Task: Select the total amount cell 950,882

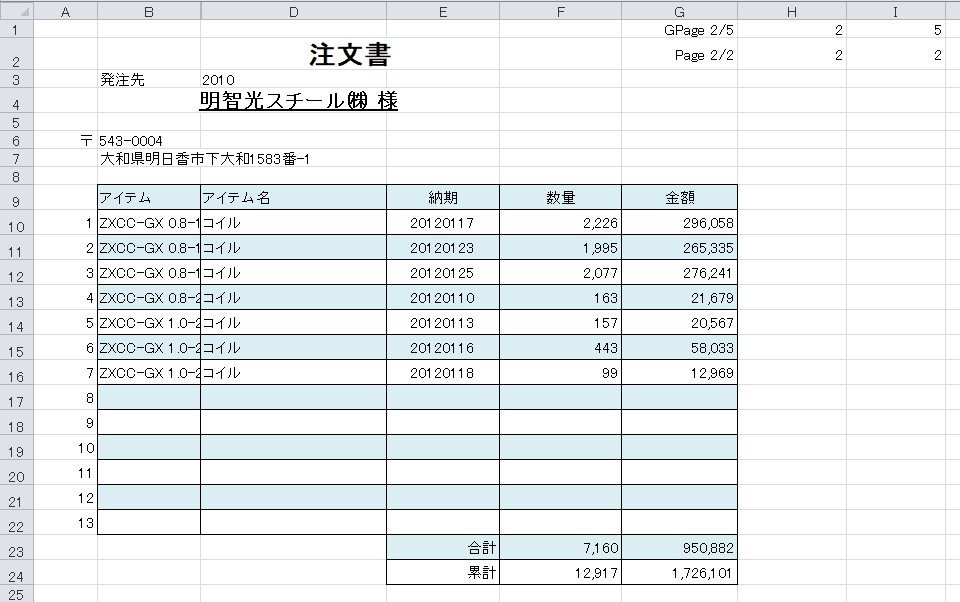Action: [x=679, y=547]
